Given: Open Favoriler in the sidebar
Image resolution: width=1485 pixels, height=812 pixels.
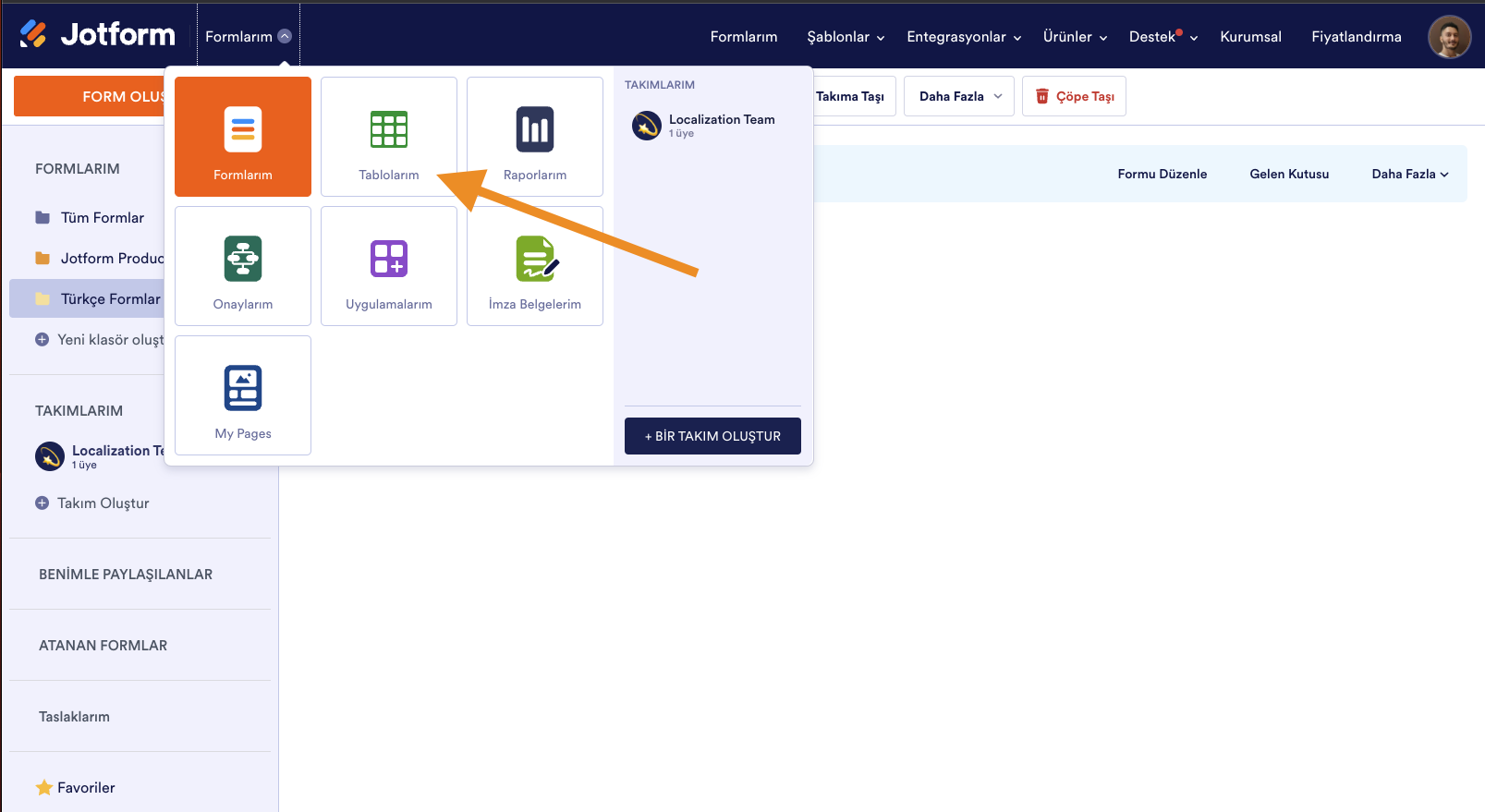Looking at the screenshot, I should pos(86,787).
